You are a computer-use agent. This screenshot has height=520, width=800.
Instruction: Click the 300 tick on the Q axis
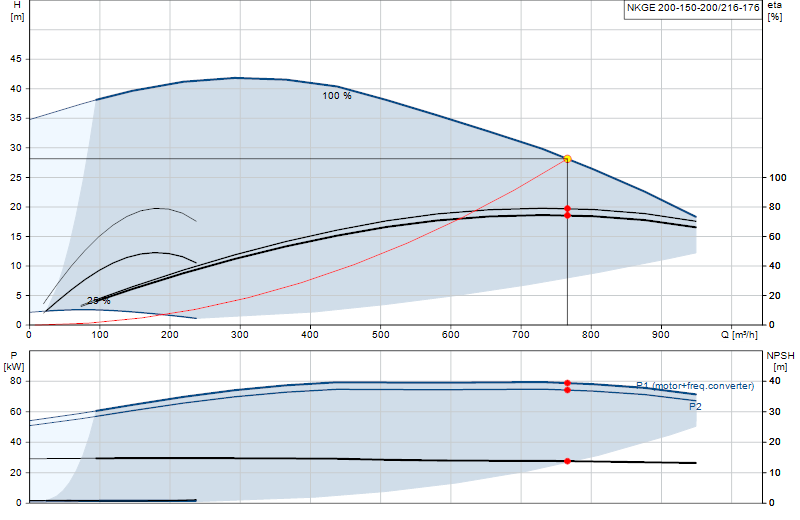pyautogui.click(x=240, y=335)
